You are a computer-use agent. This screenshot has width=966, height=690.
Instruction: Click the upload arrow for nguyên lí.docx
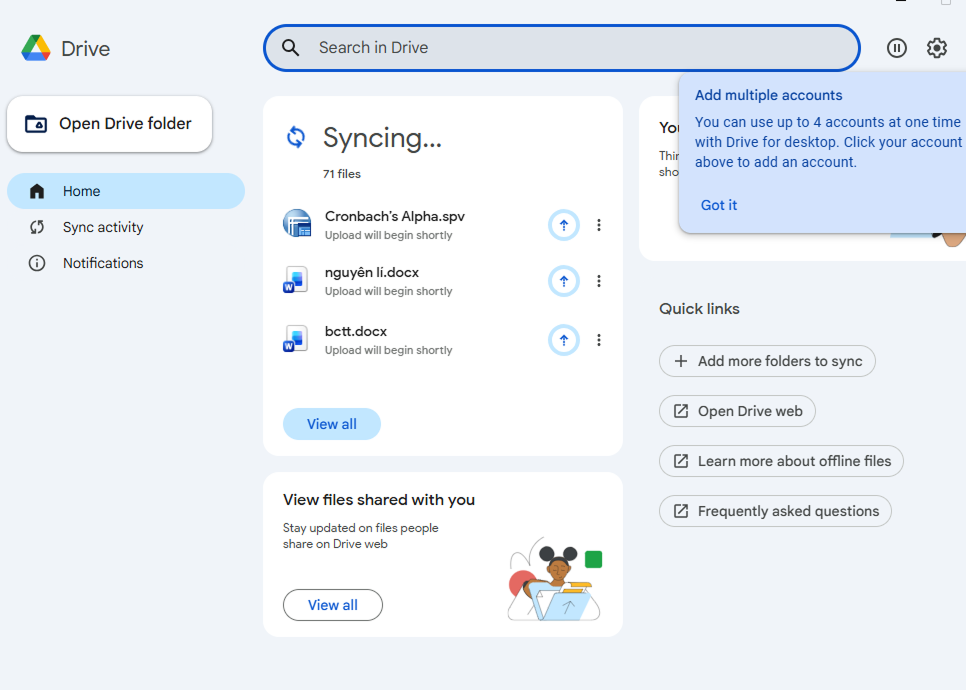564,282
